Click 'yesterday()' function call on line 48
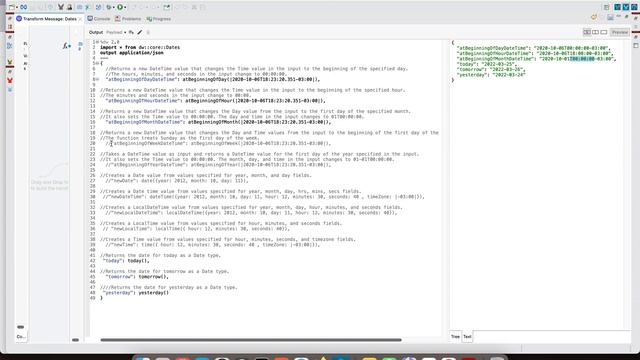Image resolution: width=640 pixels, height=360 pixels. click(153, 293)
